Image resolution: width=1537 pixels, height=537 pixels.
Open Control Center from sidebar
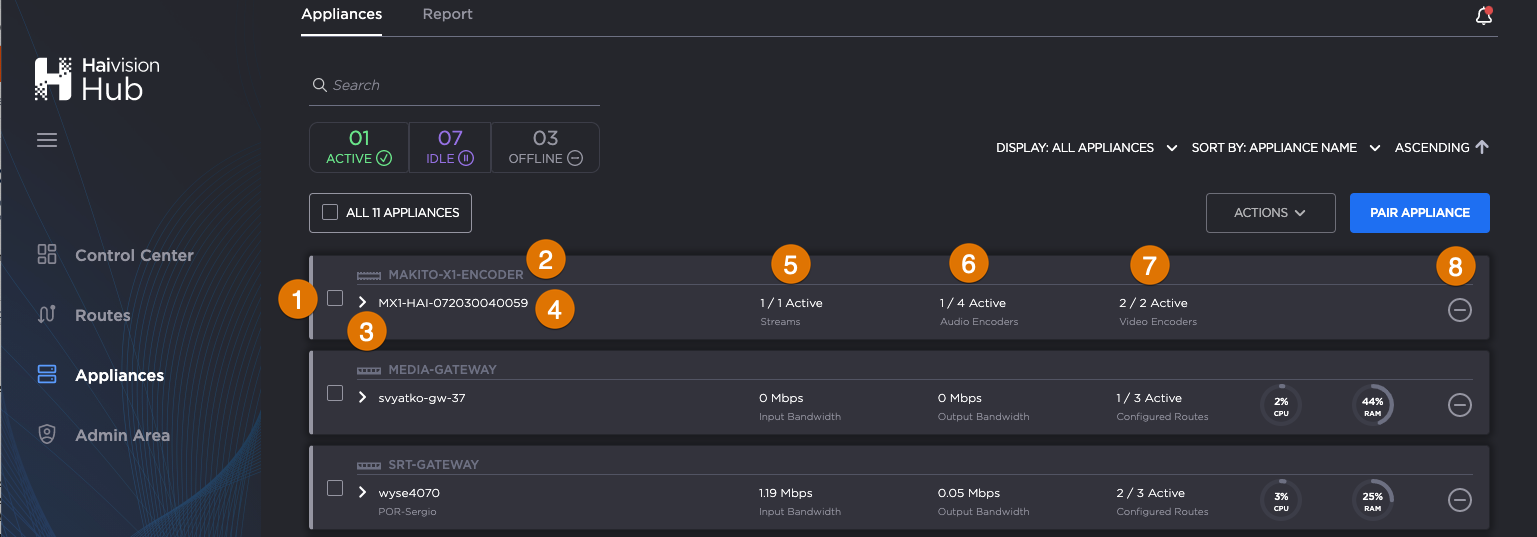click(133, 255)
